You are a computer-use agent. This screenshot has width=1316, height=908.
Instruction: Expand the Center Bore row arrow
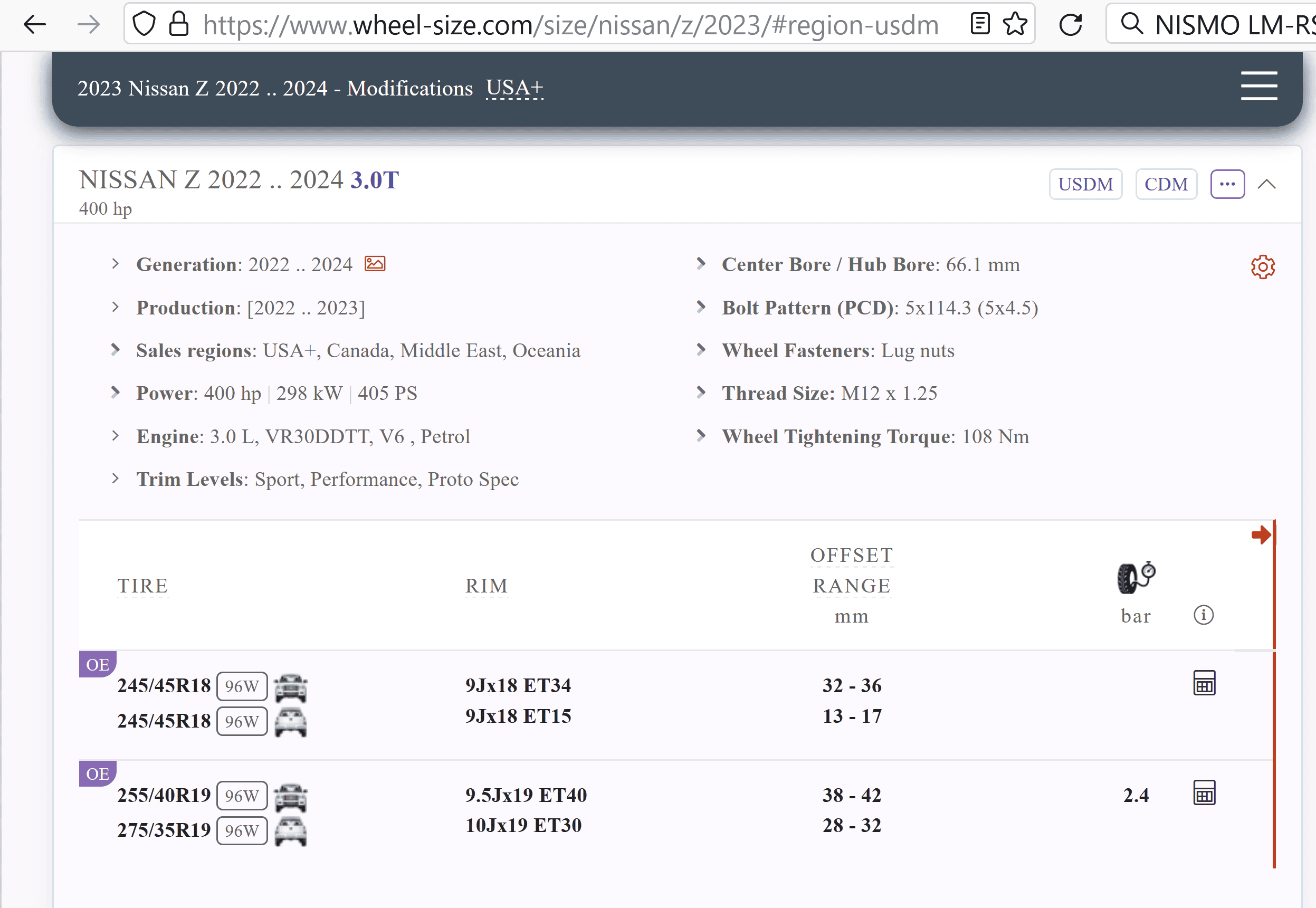click(701, 263)
